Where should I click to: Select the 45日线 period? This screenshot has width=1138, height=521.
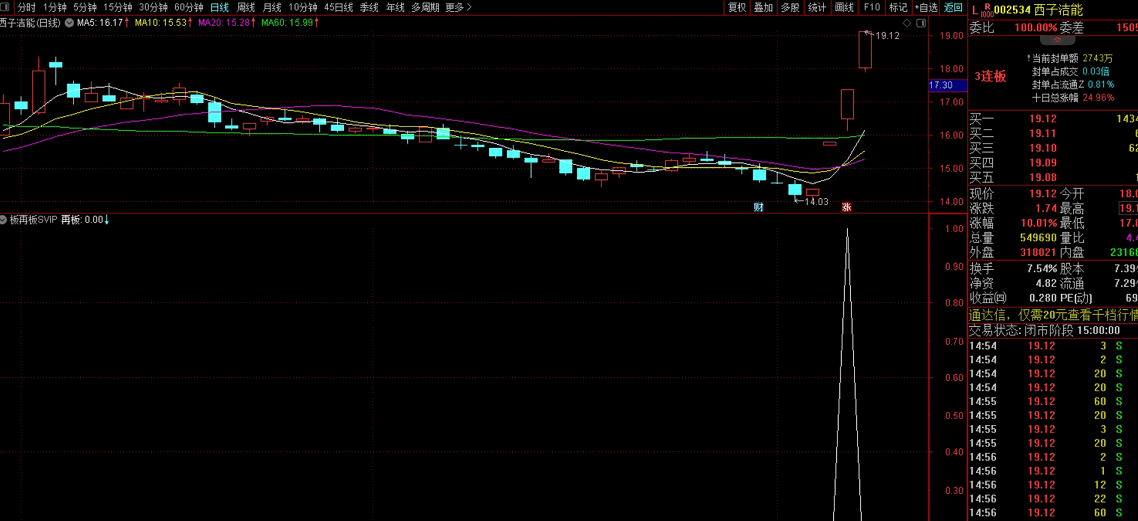point(338,7)
